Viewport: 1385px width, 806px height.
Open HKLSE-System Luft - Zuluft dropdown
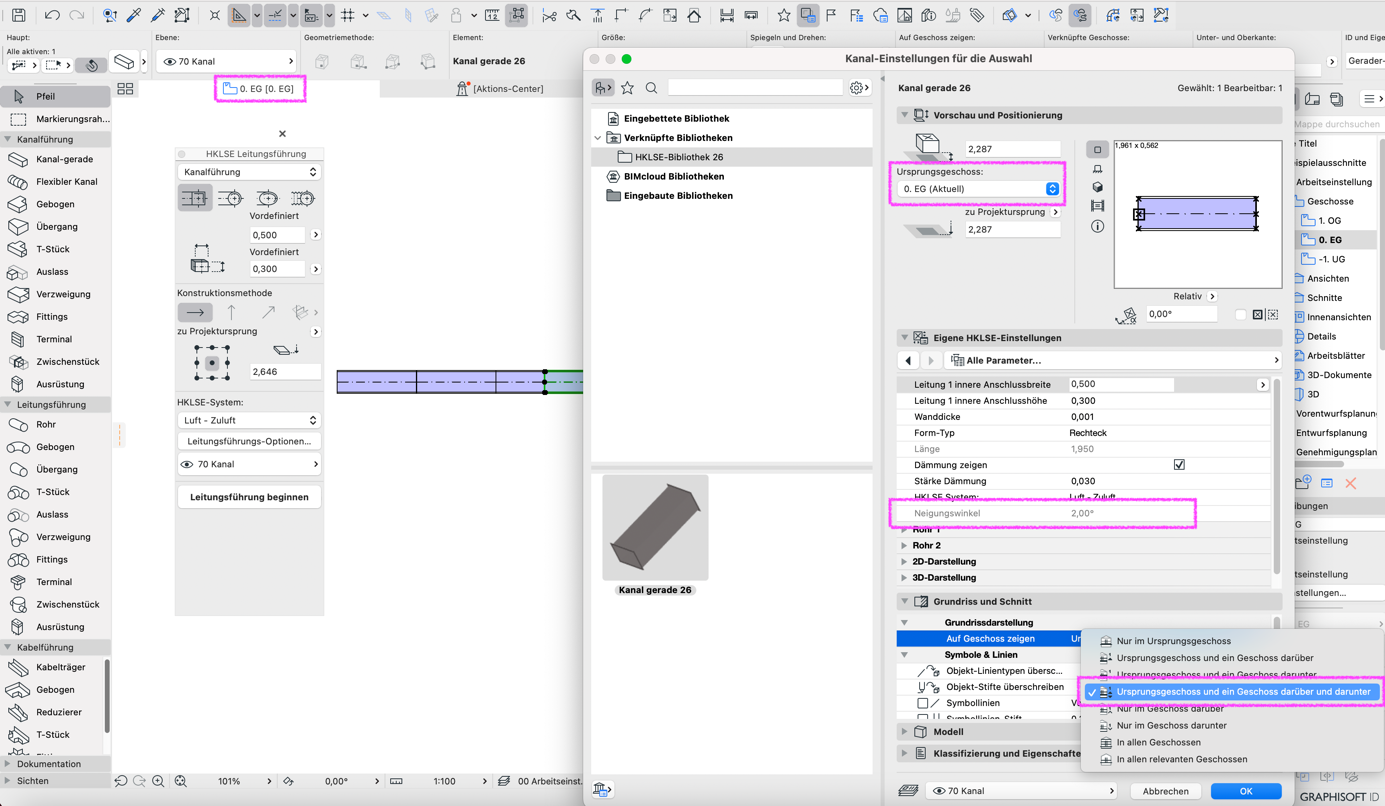(249, 421)
